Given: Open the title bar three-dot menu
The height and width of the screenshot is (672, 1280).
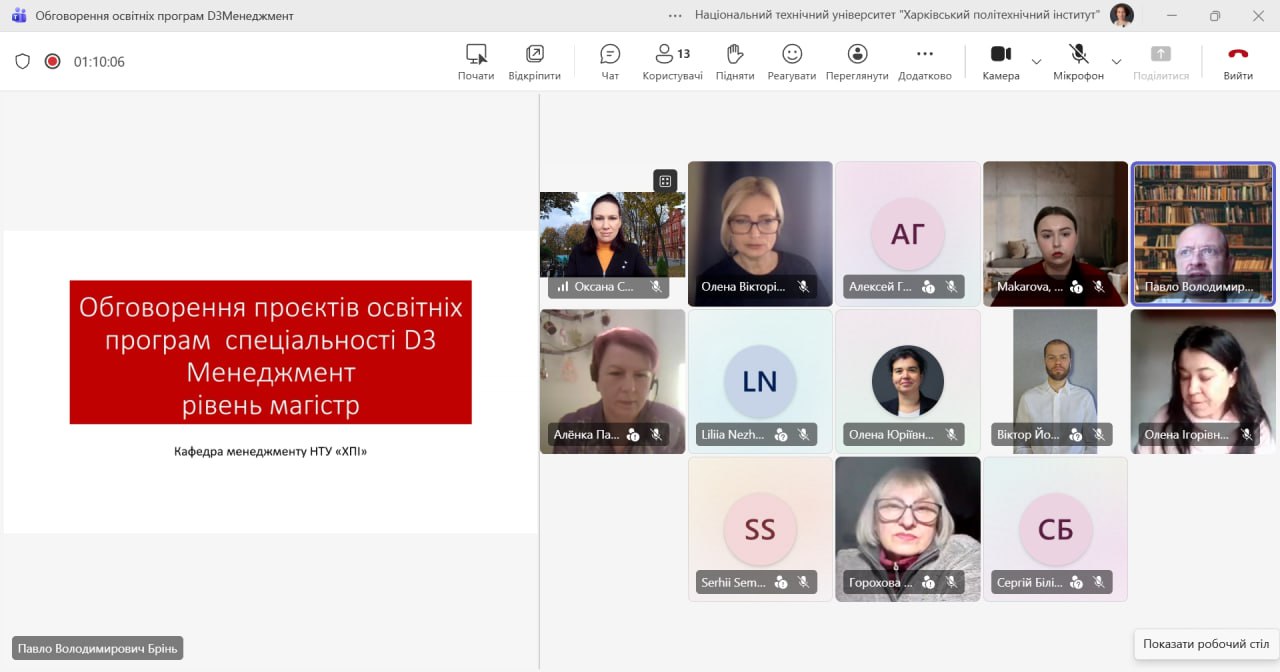Looking at the screenshot, I should (676, 15).
